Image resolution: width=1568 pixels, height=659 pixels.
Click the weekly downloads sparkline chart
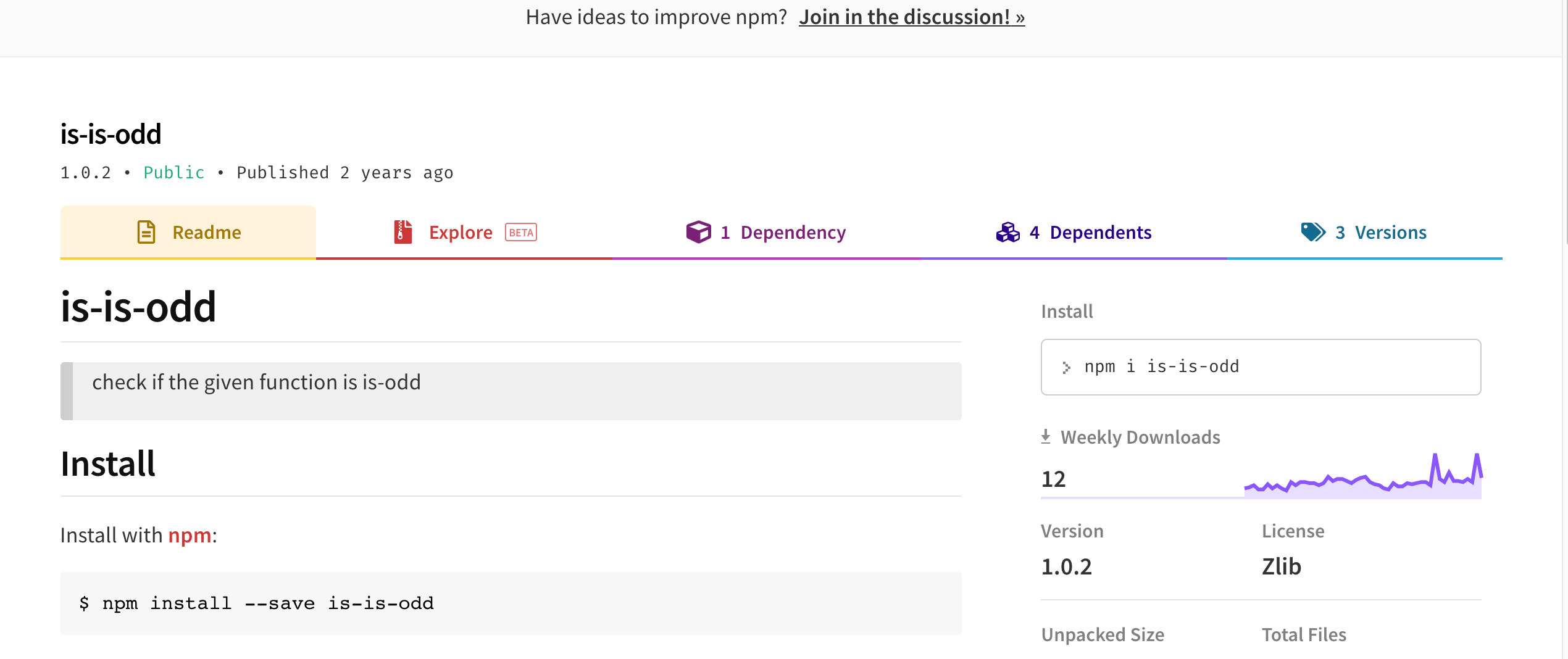[x=1363, y=476]
